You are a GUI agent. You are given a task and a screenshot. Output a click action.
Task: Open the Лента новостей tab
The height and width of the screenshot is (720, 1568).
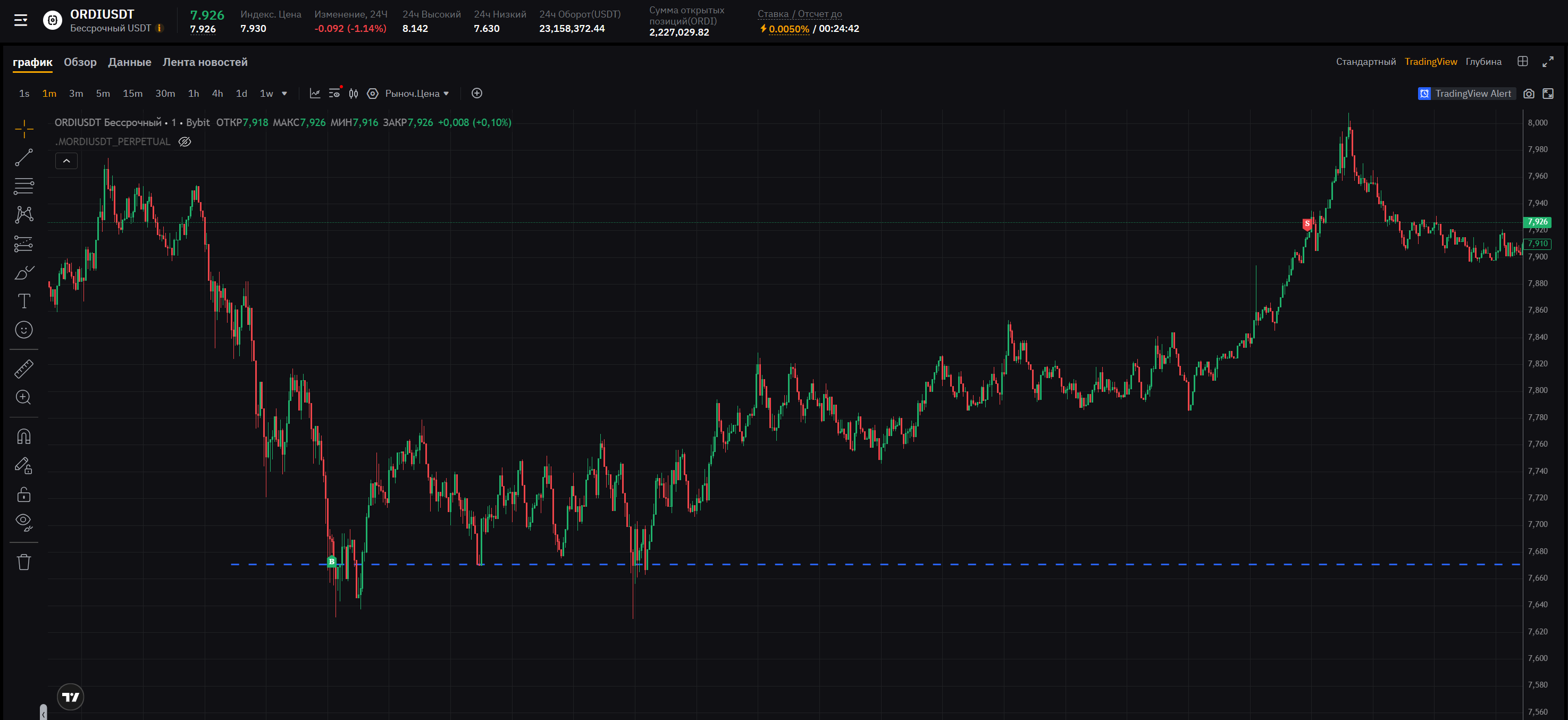pyautogui.click(x=205, y=62)
